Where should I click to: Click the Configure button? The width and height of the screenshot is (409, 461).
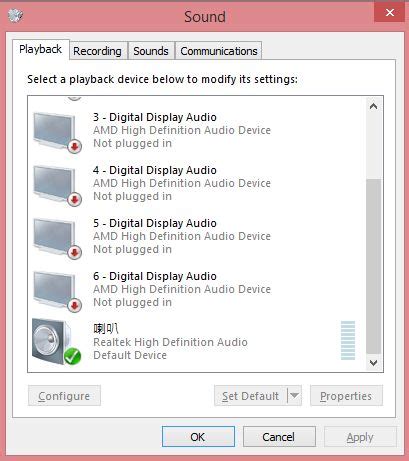[x=64, y=396]
